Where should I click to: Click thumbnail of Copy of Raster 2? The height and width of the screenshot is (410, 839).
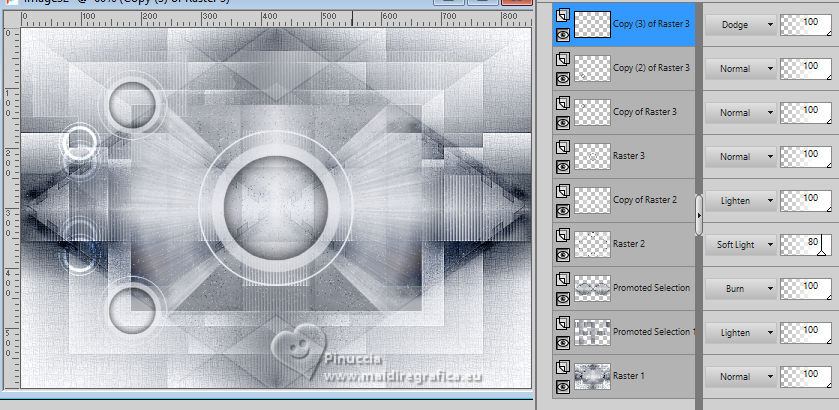pyautogui.click(x=592, y=200)
